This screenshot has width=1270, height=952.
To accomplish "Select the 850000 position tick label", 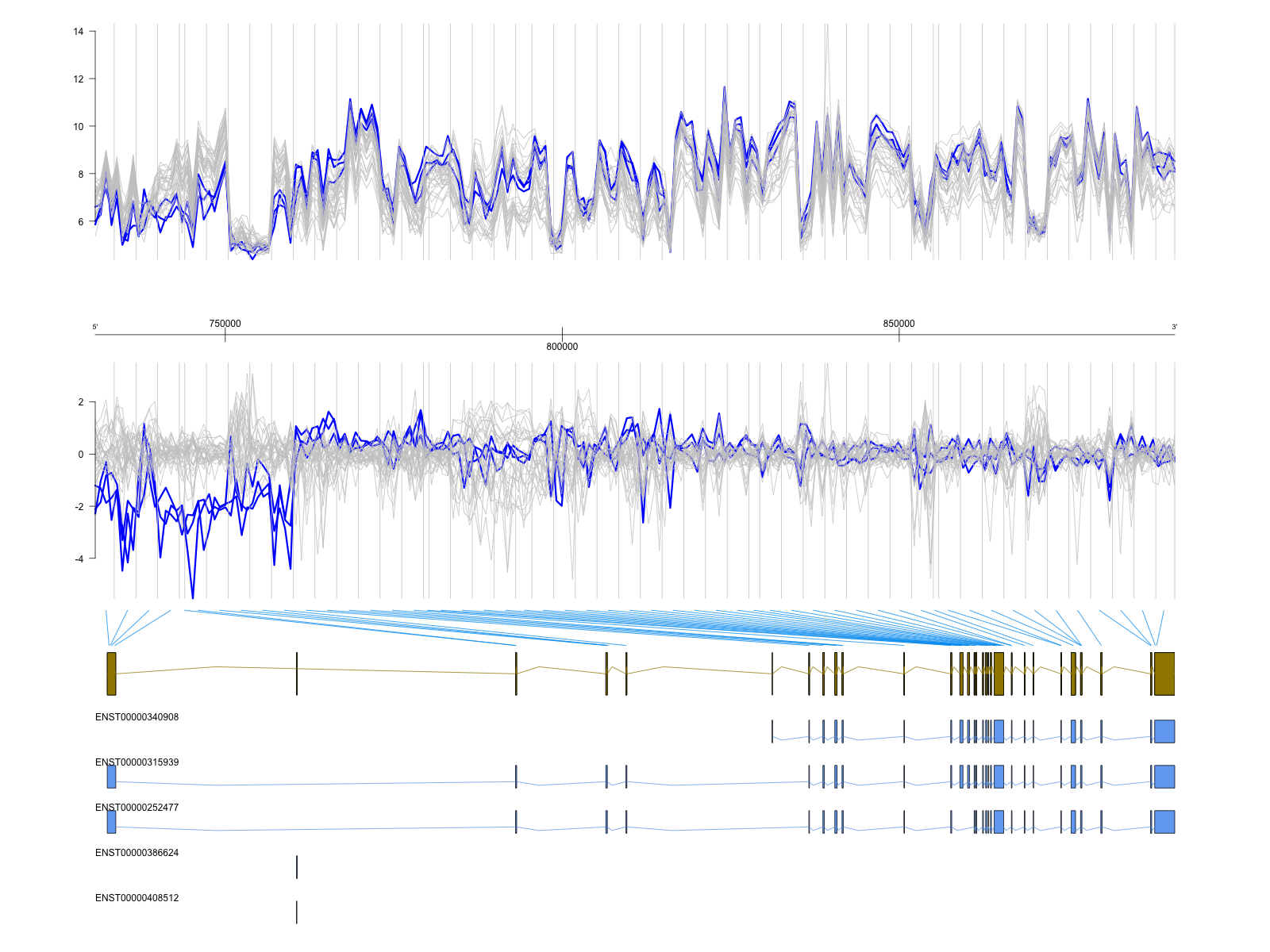I will 899,324.
